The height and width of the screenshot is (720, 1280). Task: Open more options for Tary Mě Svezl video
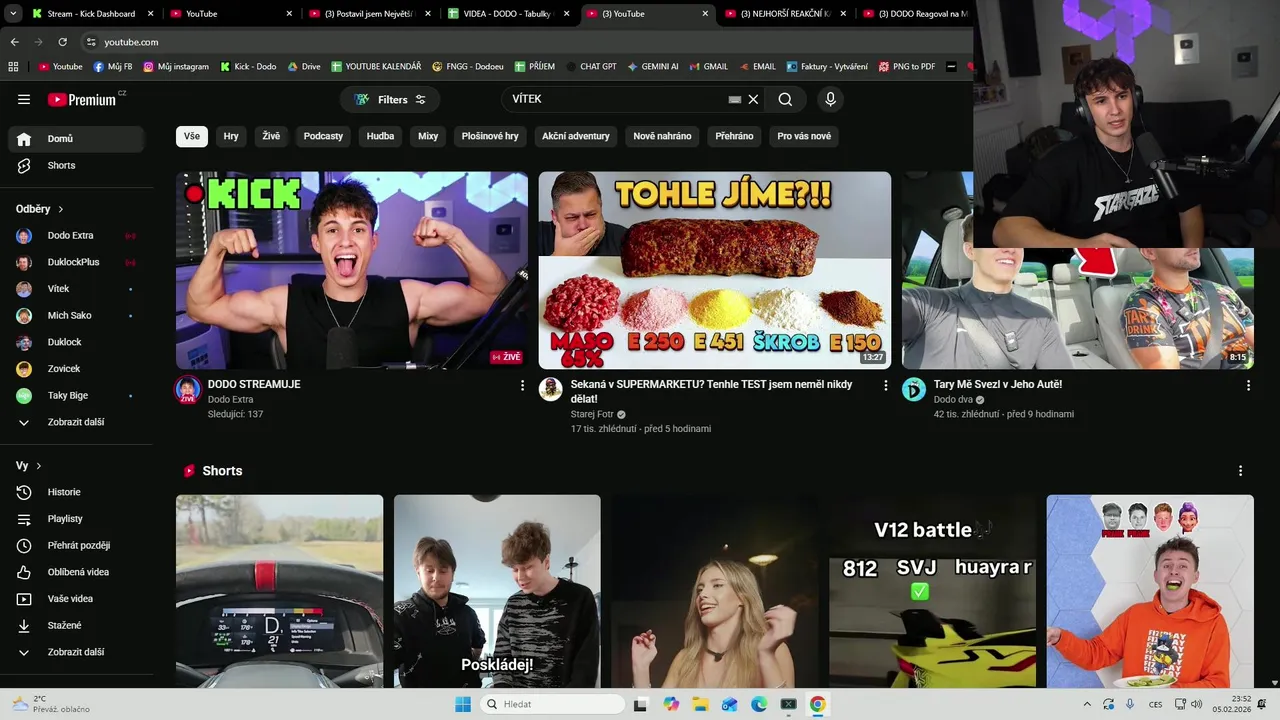pyautogui.click(x=1248, y=385)
